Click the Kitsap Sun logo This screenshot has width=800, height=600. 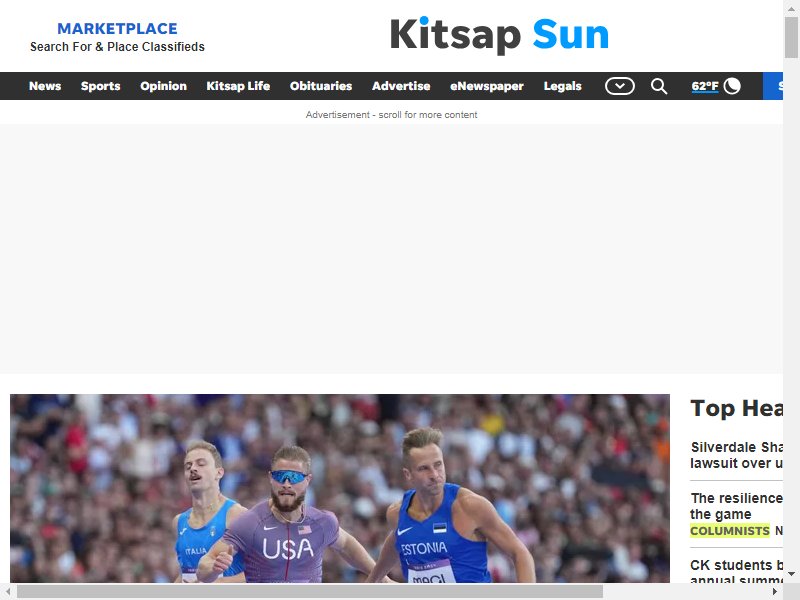[x=499, y=35]
